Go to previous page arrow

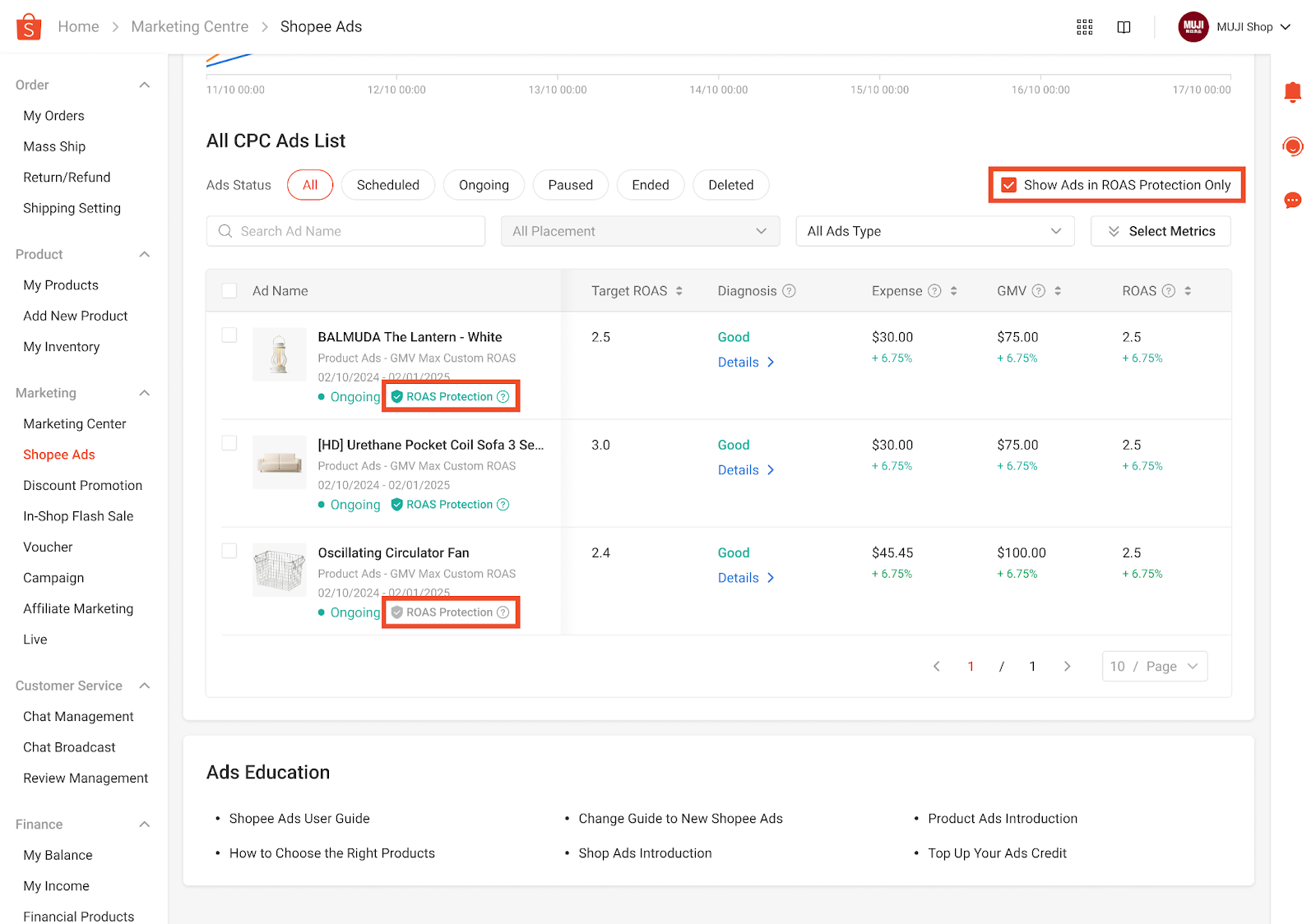(936, 667)
